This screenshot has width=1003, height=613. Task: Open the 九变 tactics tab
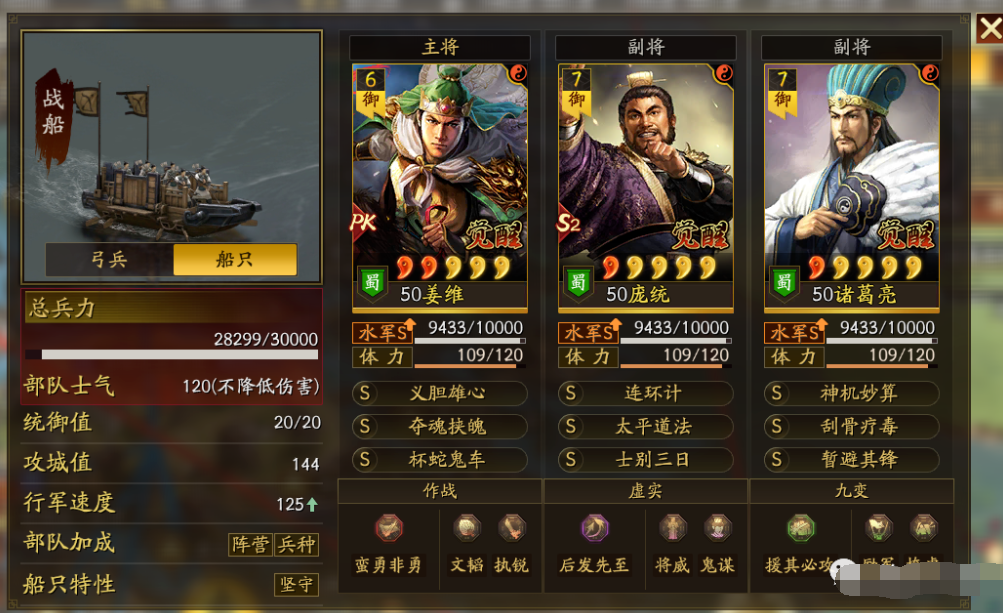pos(851,491)
